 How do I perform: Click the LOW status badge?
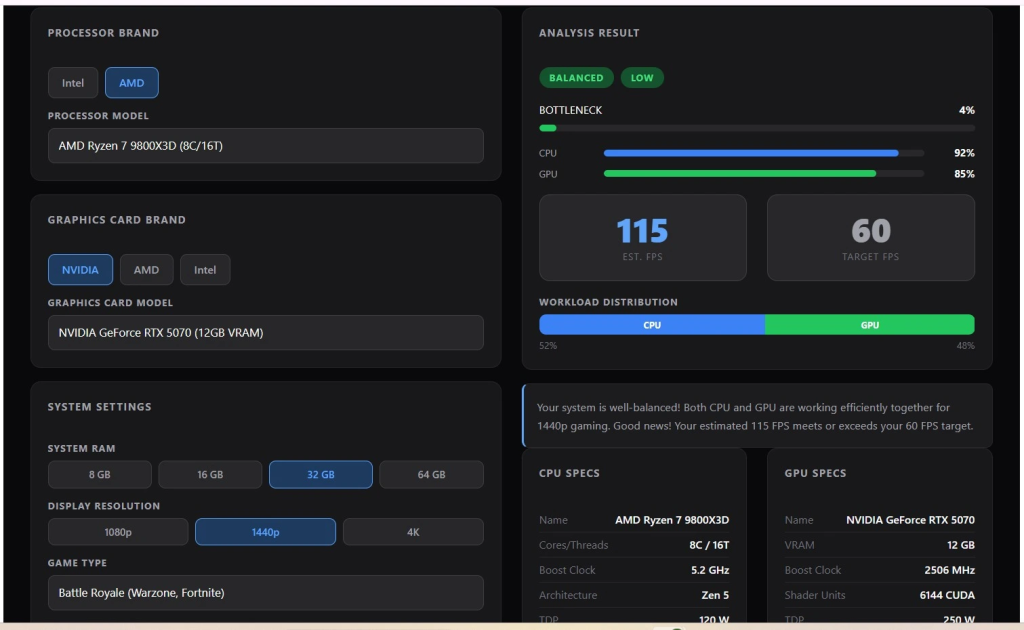click(642, 78)
